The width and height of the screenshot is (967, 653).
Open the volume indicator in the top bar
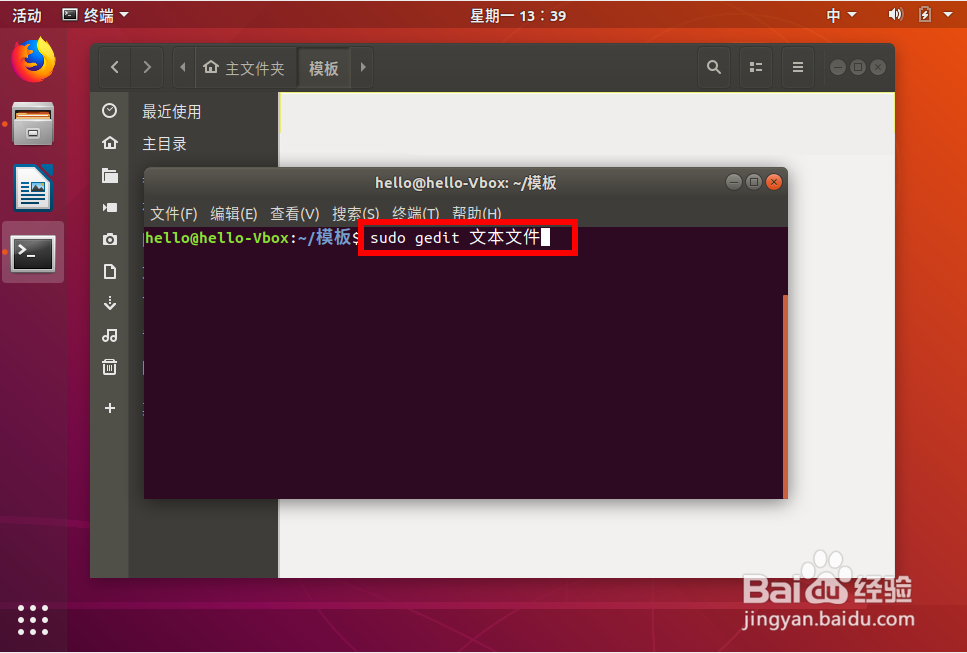(895, 15)
